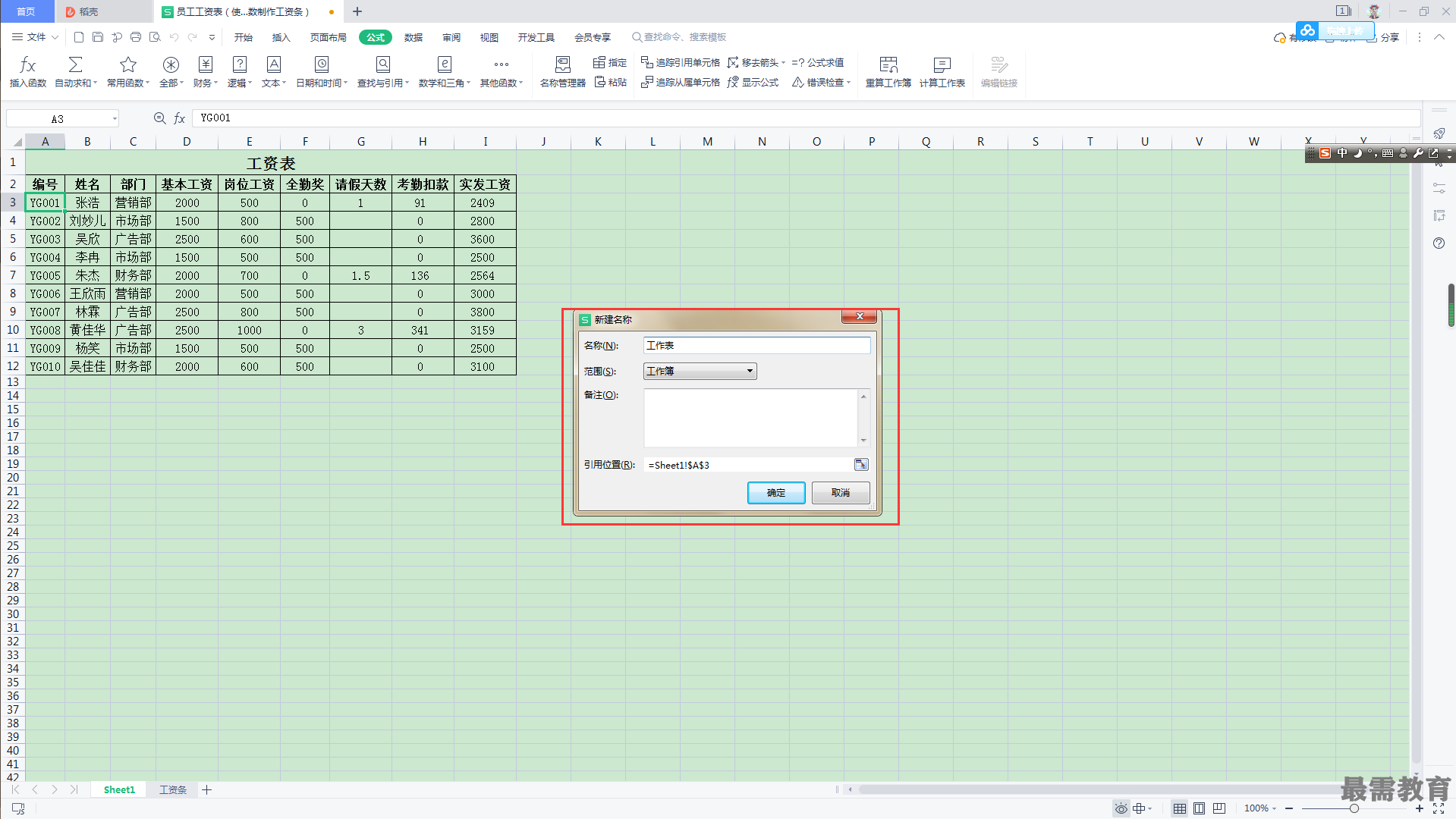This screenshot has height=819, width=1456.
Task: Close the 新建名称 dialog
Action: [860, 317]
